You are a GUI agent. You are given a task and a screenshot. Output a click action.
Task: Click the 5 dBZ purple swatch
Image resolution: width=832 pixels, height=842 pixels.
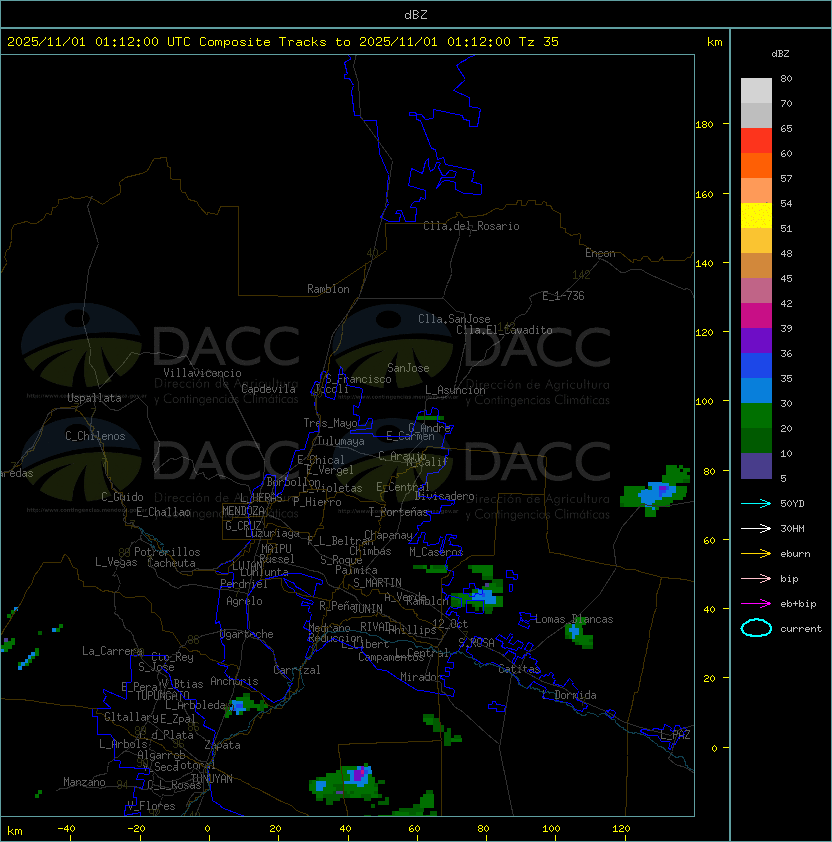(x=756, y=466)
